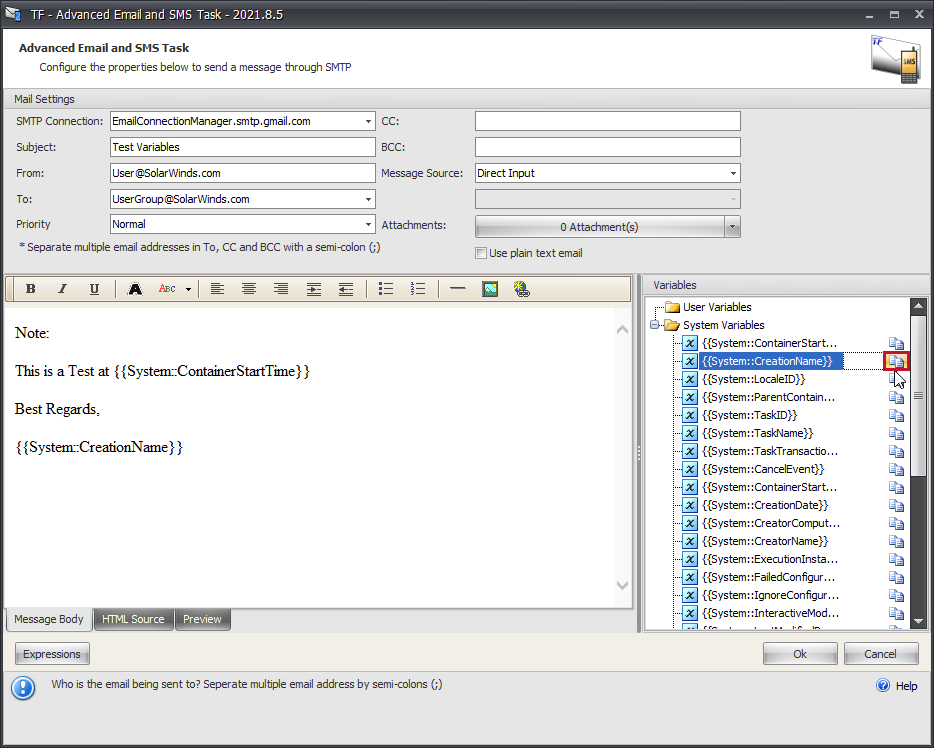
Task: Enable the 'Use plain text email' checkbox
Action: click(480, 252)
